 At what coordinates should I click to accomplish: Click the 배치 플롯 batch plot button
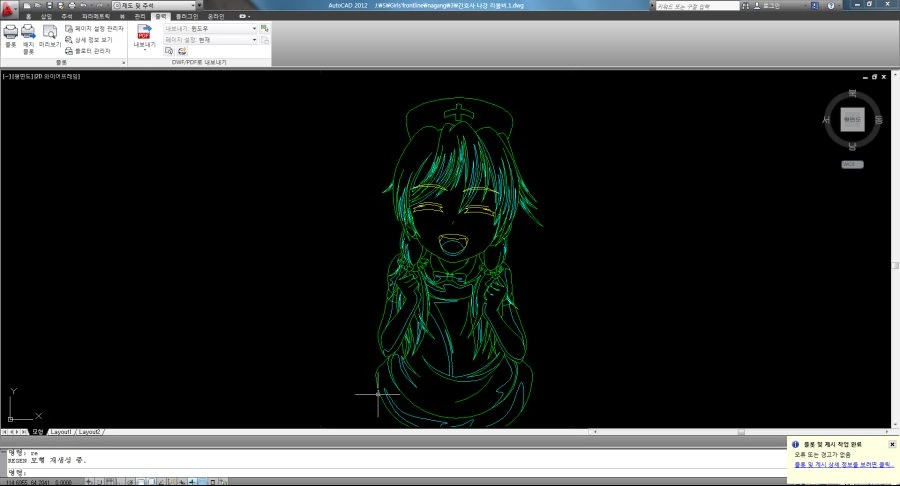coord(28,39)
